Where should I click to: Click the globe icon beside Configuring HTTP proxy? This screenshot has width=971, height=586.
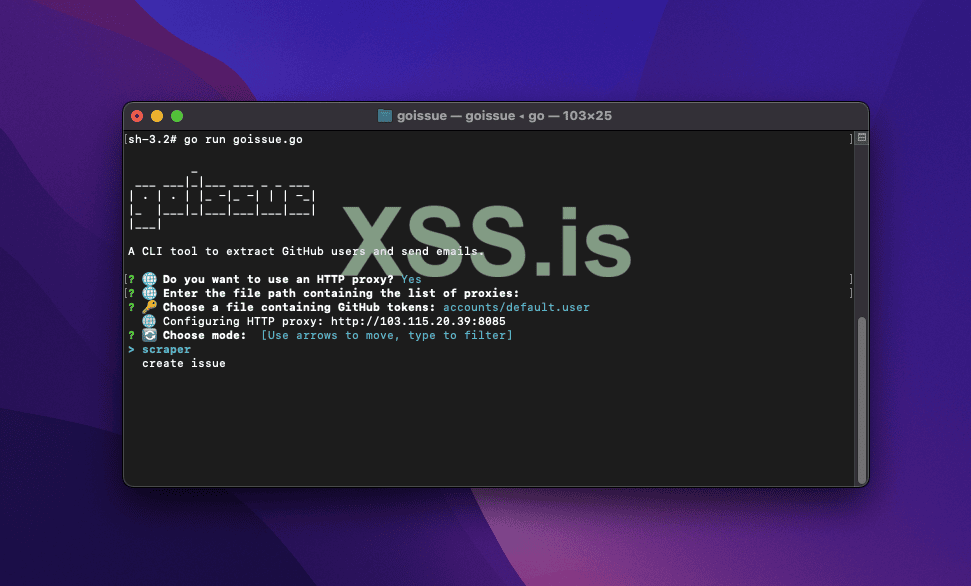[x=149, y=321]
